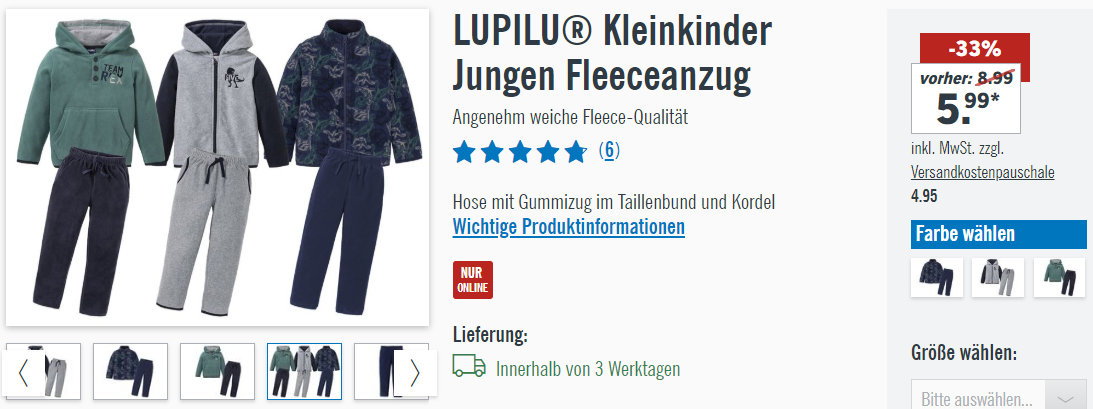Show the green hoodie suit thumbnail
This screenshot has width=1093, height=409.
217,371
